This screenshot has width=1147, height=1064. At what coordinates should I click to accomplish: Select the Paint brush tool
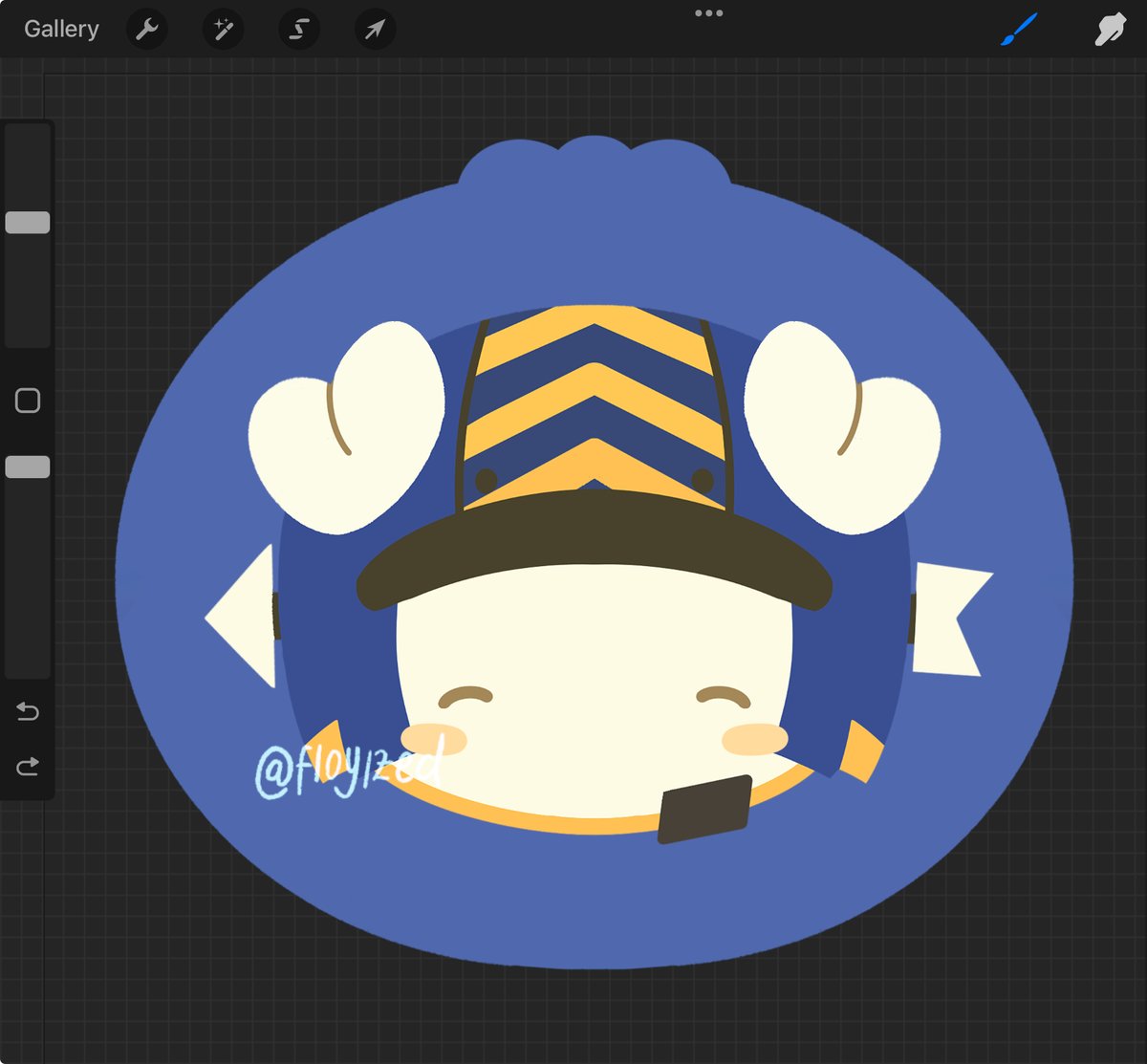pyautogui.click(x=1019, y=30)
